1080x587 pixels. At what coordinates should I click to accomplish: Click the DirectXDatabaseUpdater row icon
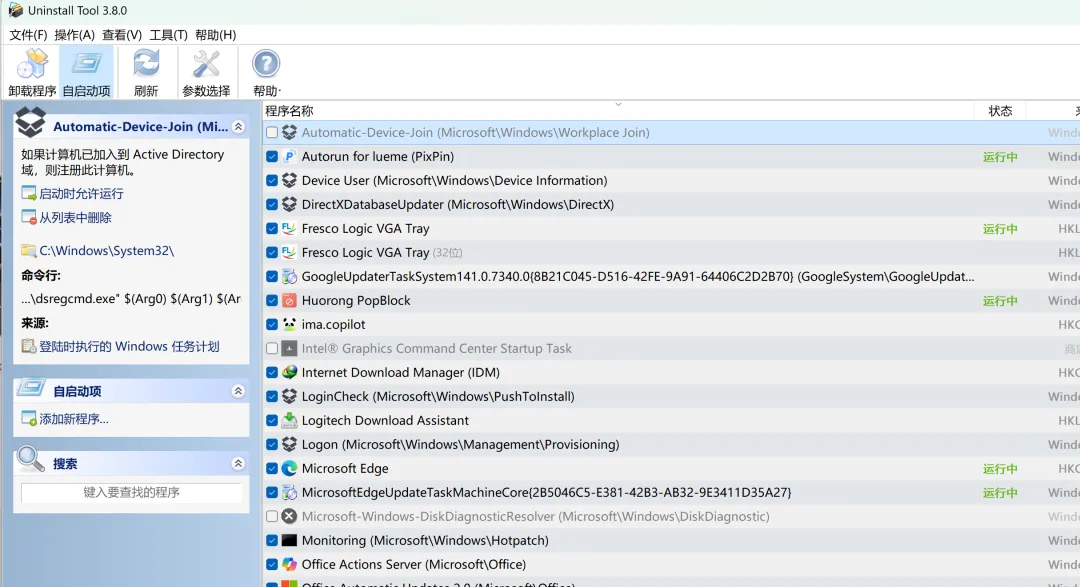[x=289, y=205]
